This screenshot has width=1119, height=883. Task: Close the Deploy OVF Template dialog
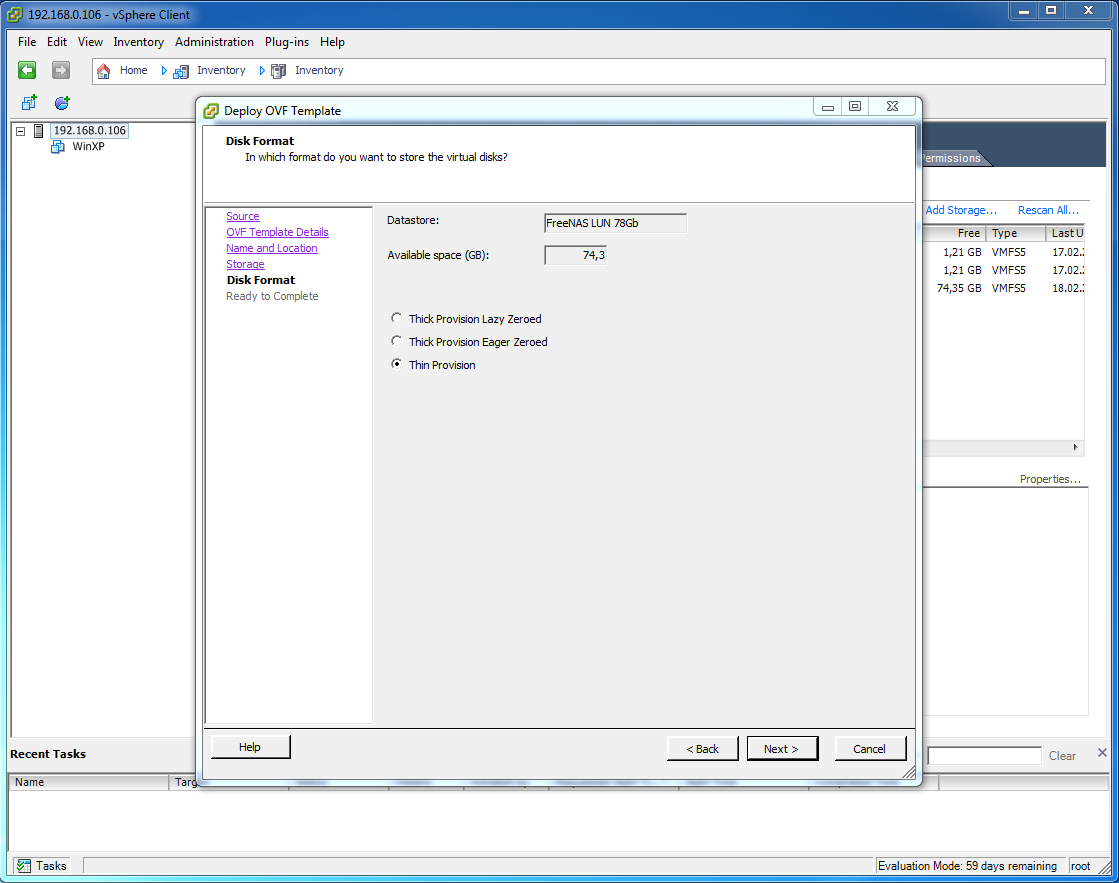pyautogui.click(x=892, y=106)
